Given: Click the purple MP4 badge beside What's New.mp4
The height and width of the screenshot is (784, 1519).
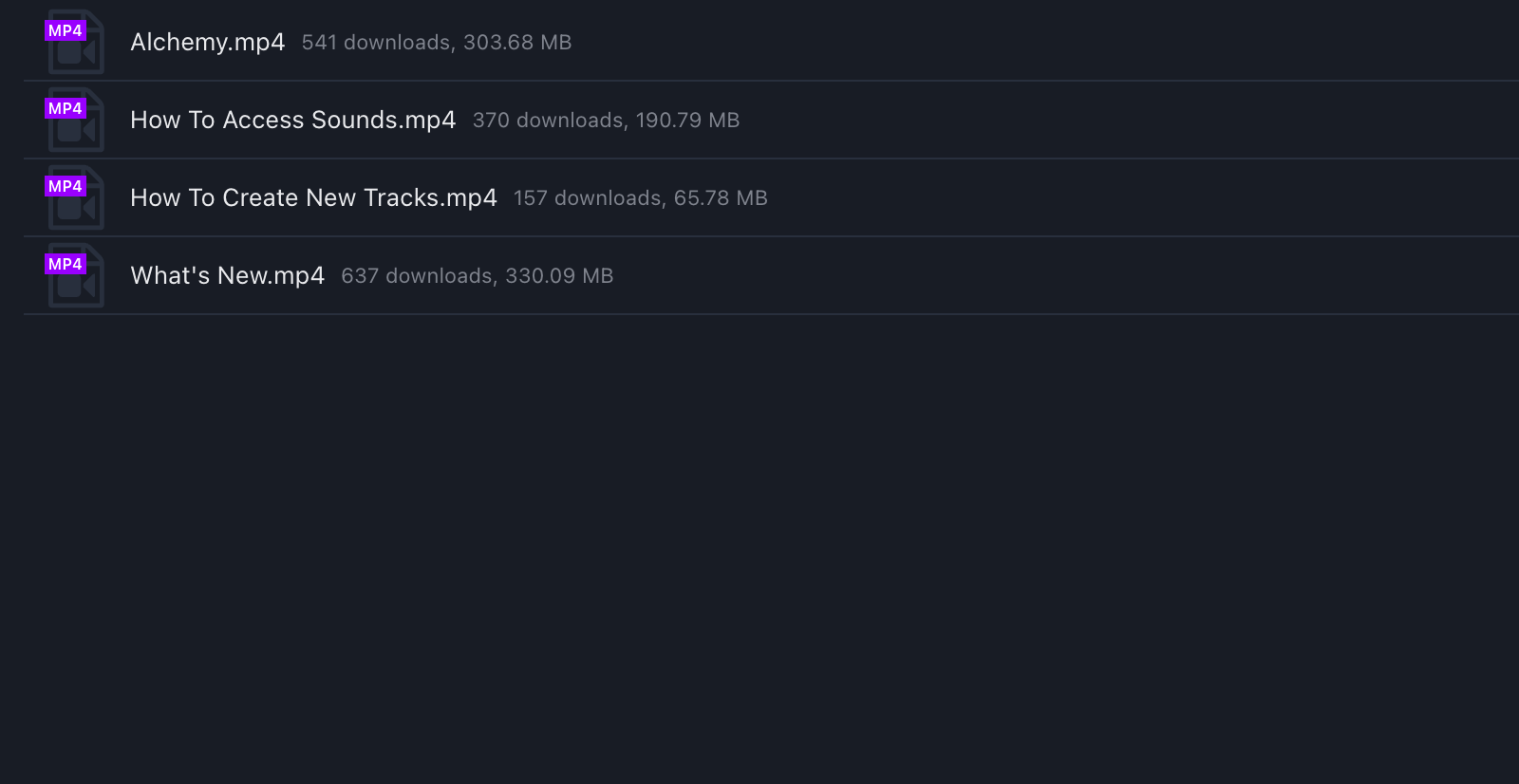Looking at the screenshot, I should [66, 264].
